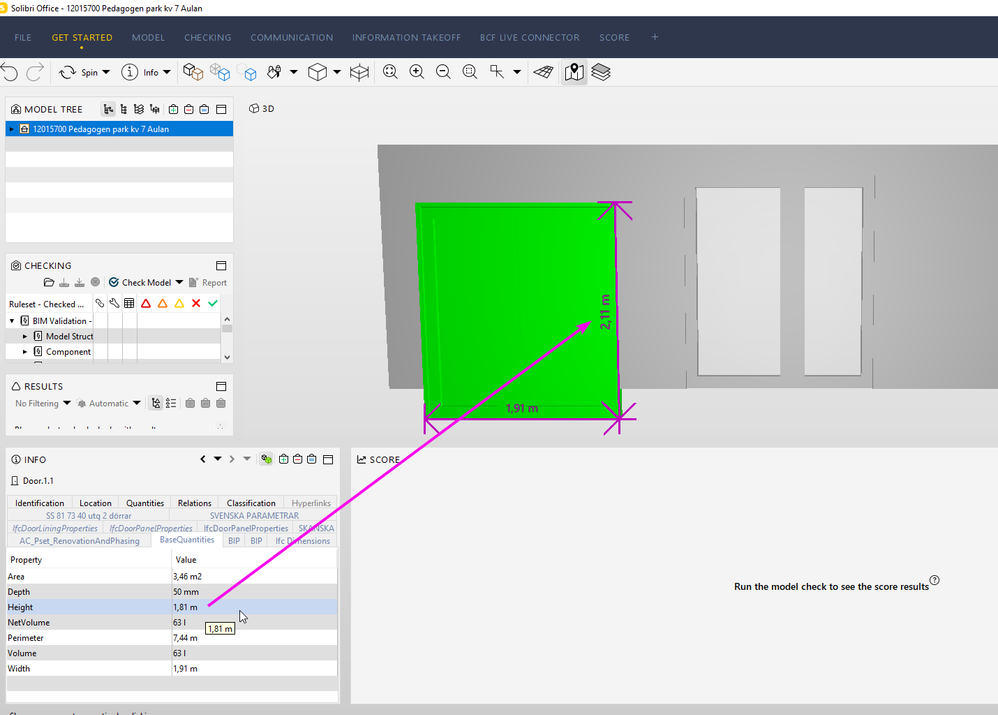The height and width of the screenshot is (715, 998).
Task: Remove from selection basket in Model Tree
Action: (x=189, y=110)
